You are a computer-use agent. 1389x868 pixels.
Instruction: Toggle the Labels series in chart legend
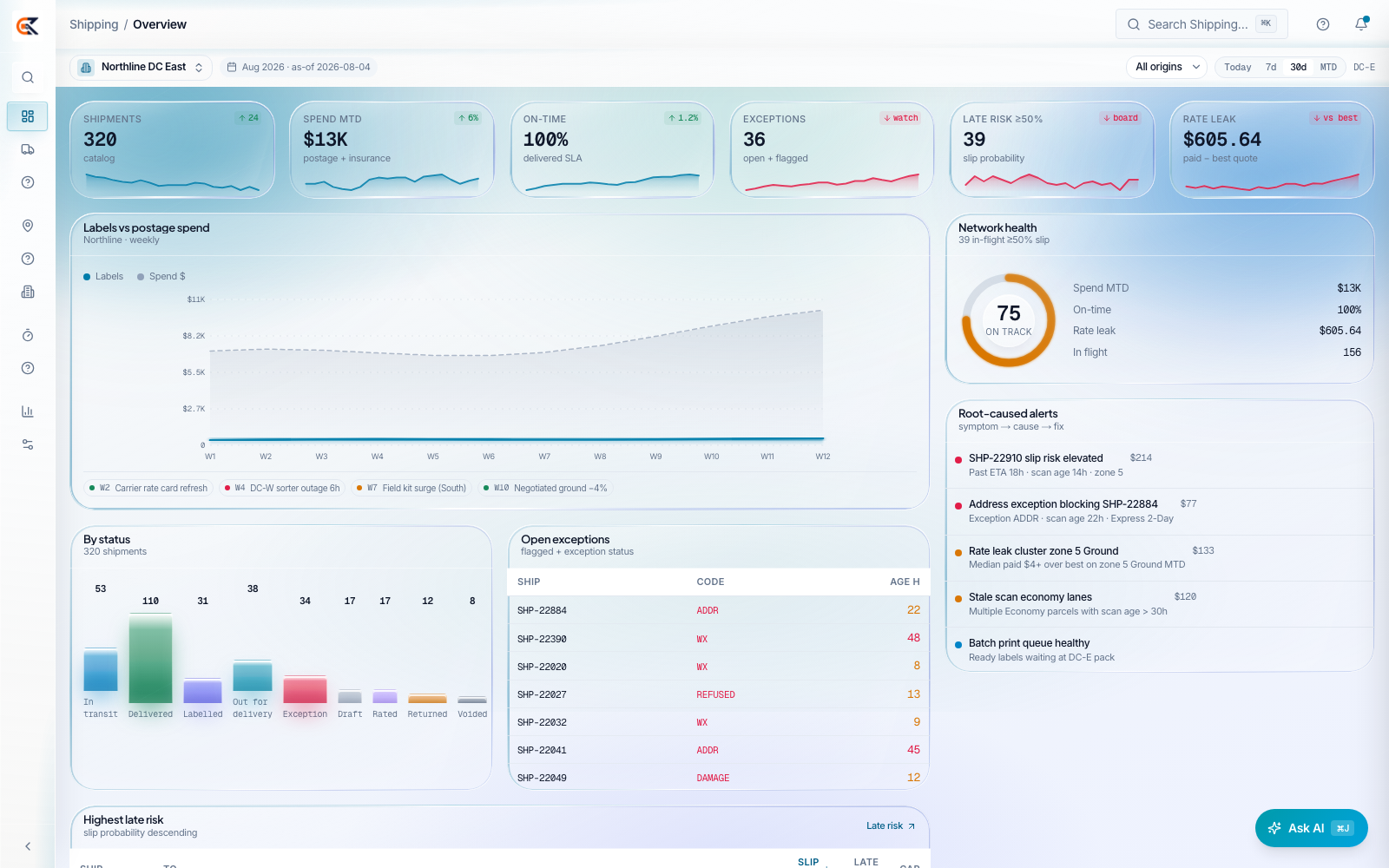coord(103,277)
